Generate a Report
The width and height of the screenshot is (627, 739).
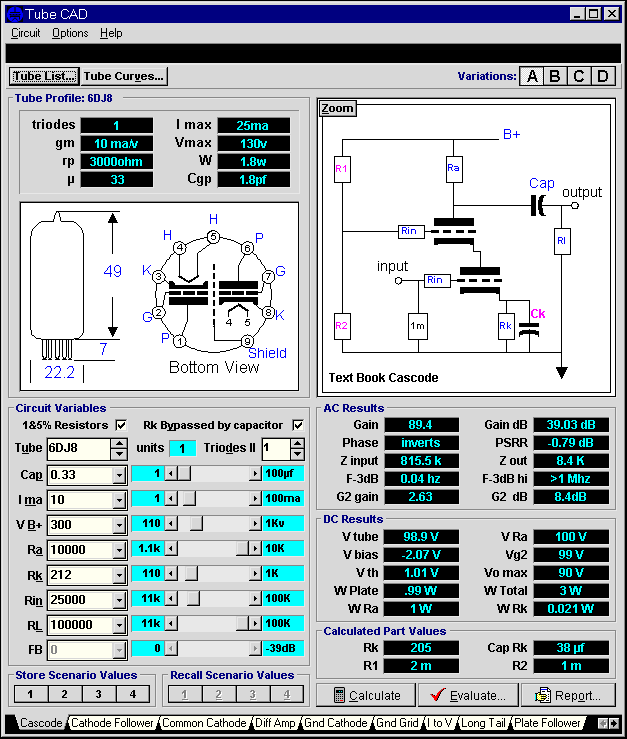pyautogui.click(x=568, y=695)
